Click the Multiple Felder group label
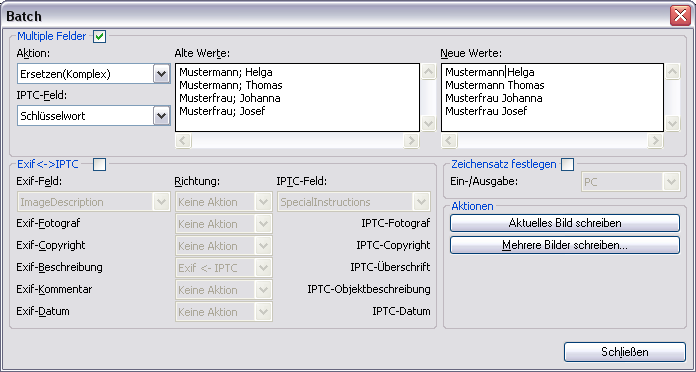Viewport: 696px width, 372px height. 51,36
